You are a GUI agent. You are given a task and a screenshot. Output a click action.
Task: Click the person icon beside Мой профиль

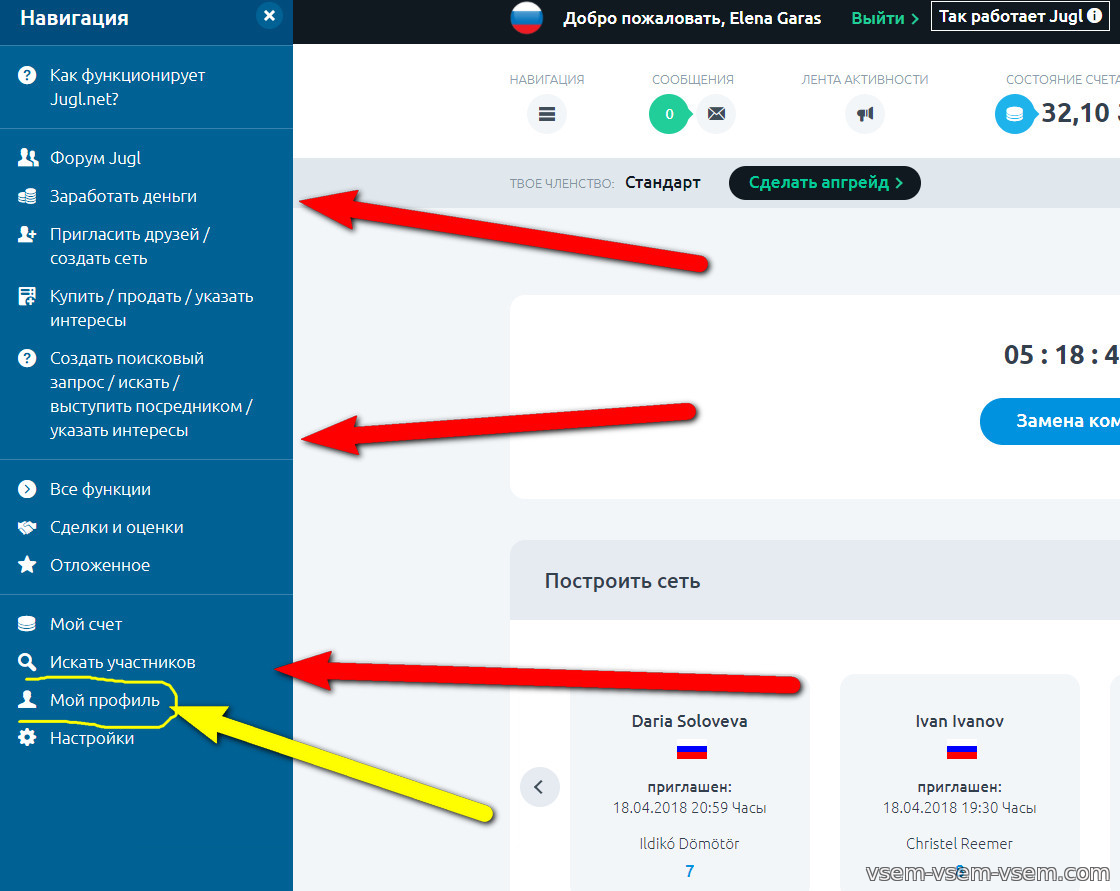click(x=27, y=700)
